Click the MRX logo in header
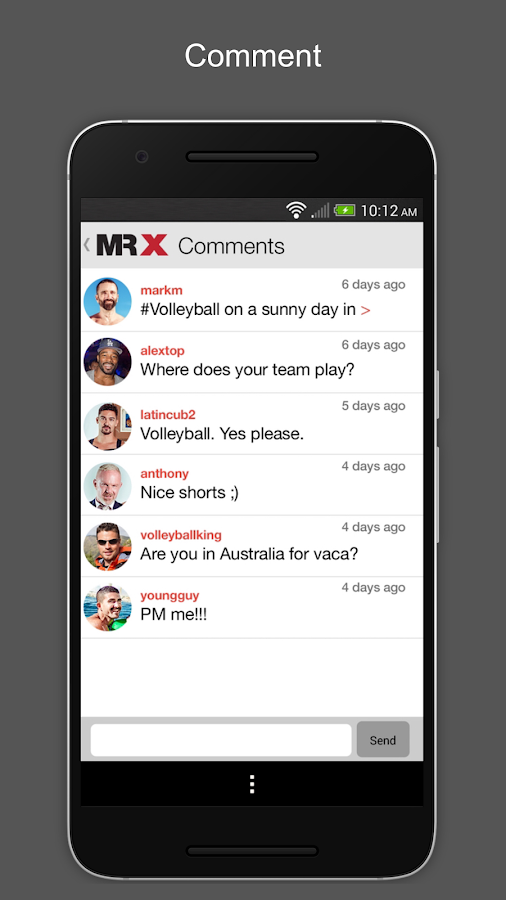The image size is (506, 900). point(132,245)
